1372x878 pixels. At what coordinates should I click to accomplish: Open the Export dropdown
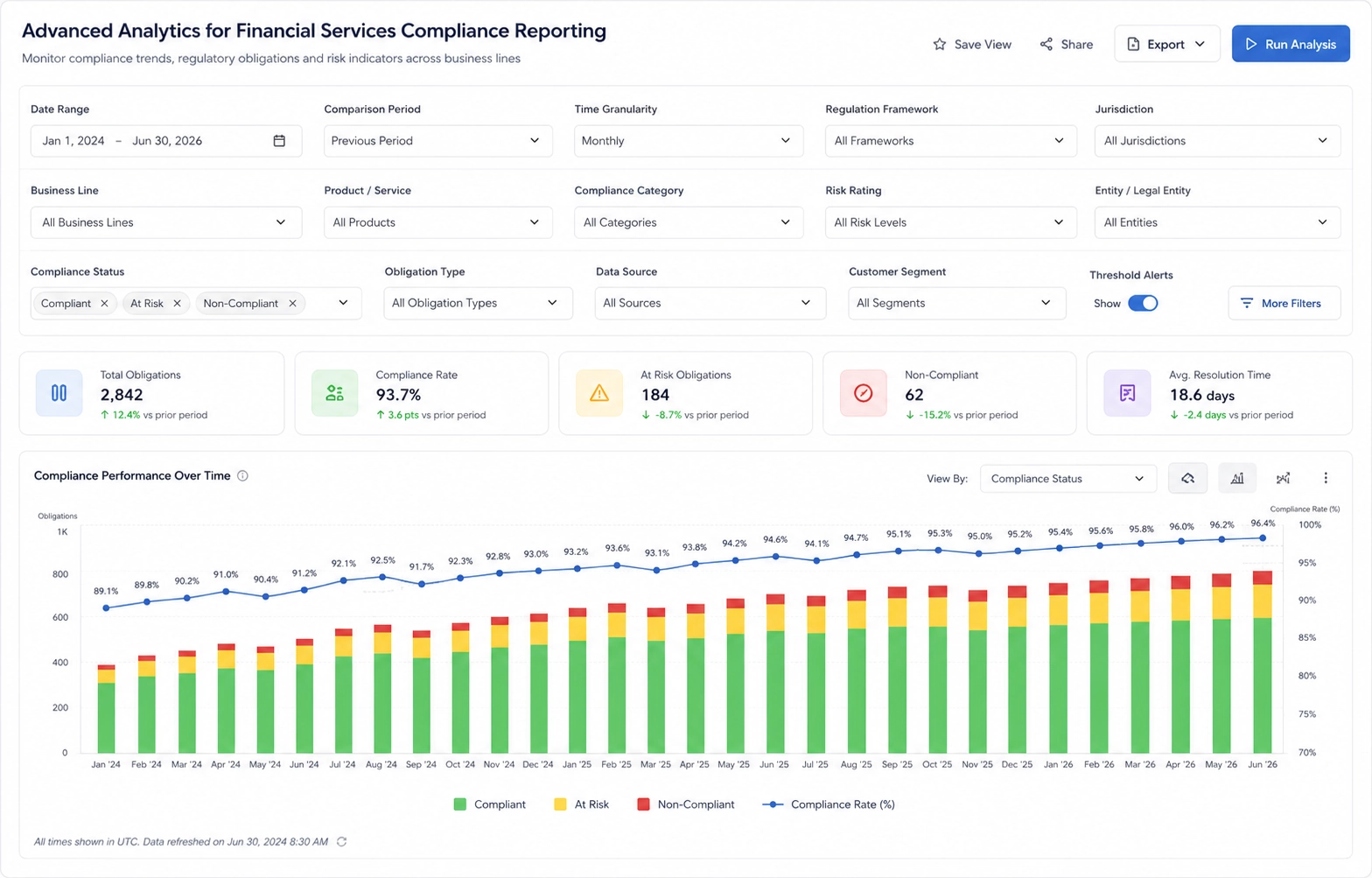click(1166, 44)
